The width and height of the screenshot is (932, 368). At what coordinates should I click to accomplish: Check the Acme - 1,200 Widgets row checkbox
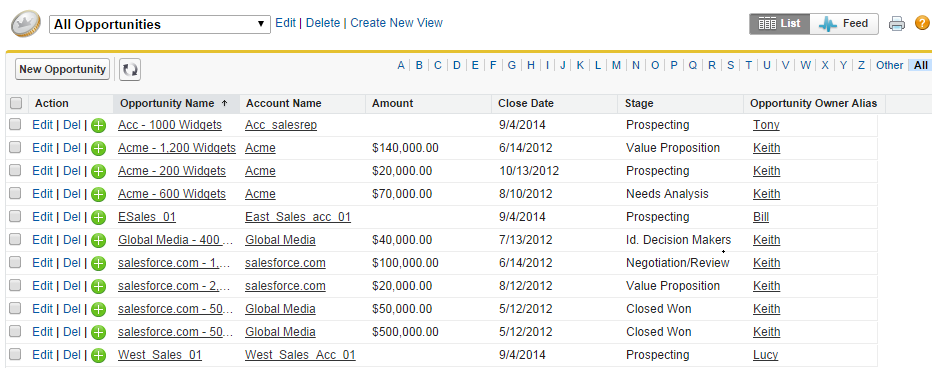coord(15,147)
